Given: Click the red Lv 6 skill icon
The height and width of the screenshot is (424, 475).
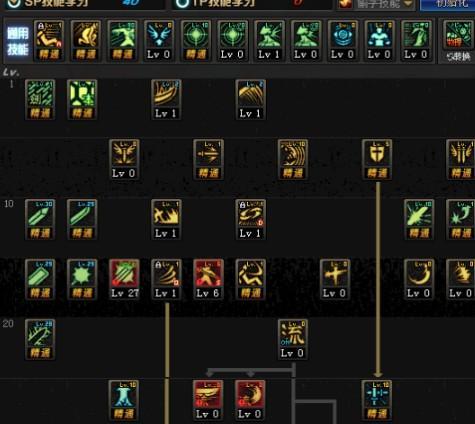Looking at the screenshot, I should coord(208,279).
